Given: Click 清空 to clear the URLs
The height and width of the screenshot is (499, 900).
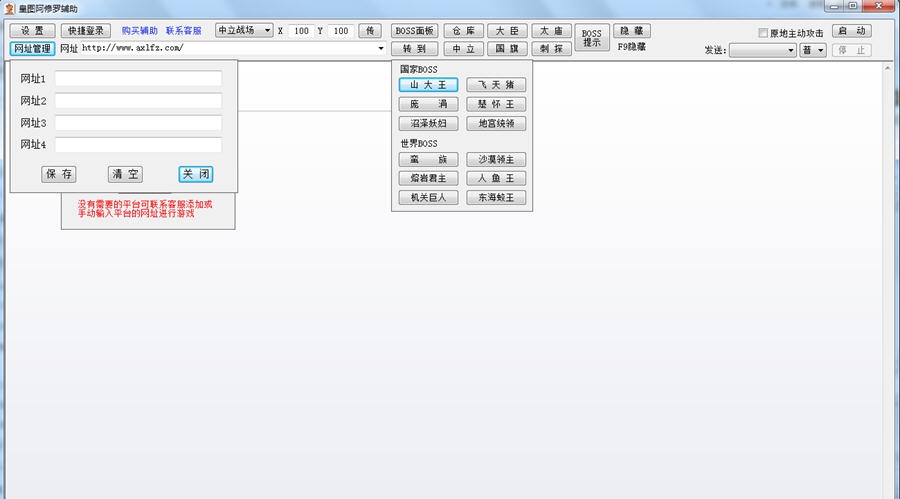Looking at the screenshot, I should point(125,174).
